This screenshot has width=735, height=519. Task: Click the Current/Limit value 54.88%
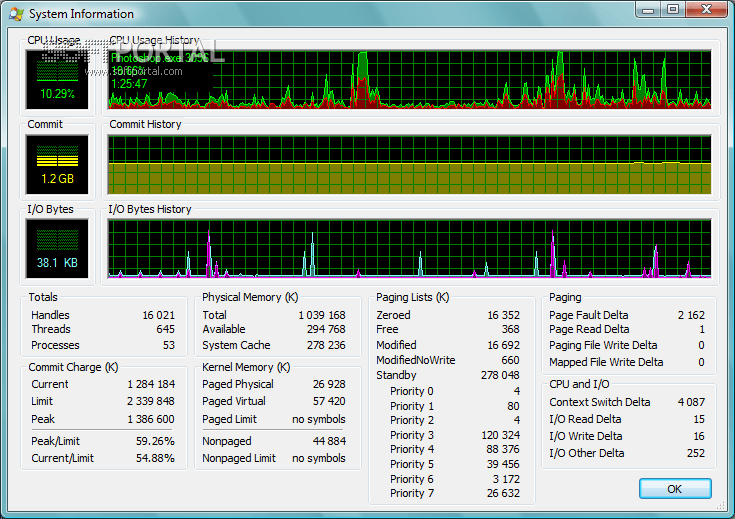coord(155,458)
